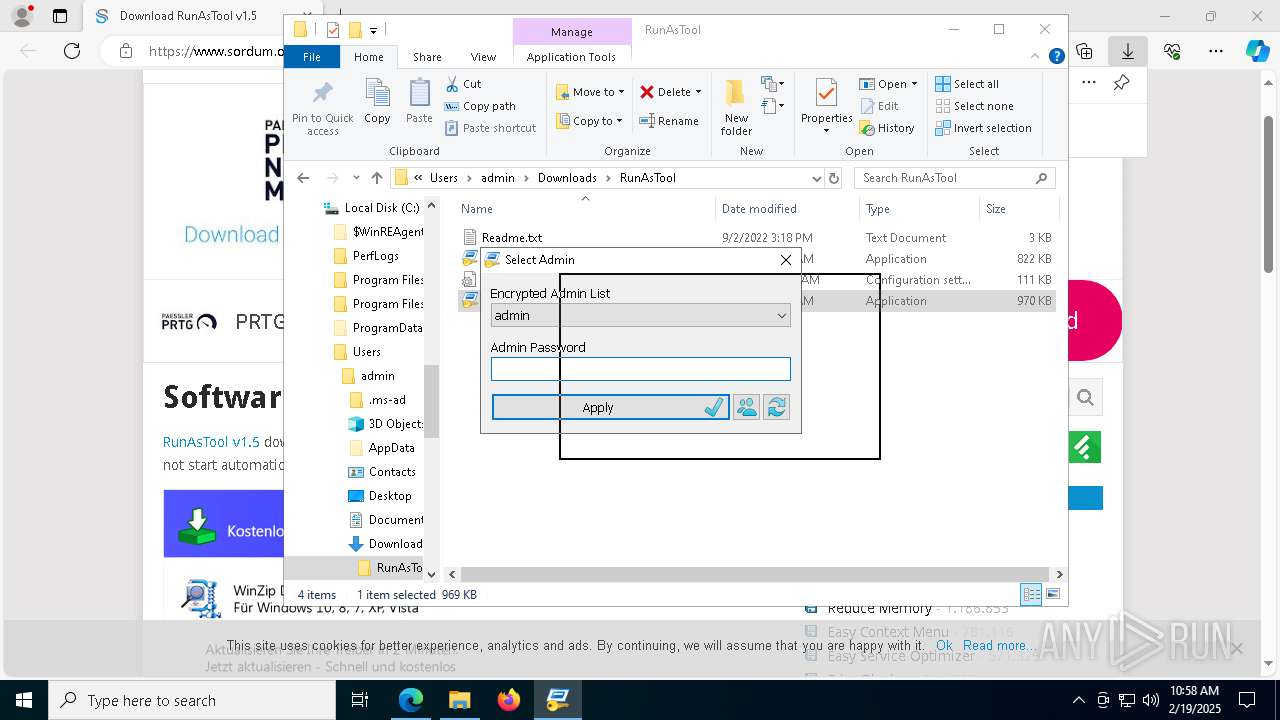Image resolution: width=1280 pixels, height=720 pixels.
Task: Focus the Admin Password field
Action: [x=640, y=369]
